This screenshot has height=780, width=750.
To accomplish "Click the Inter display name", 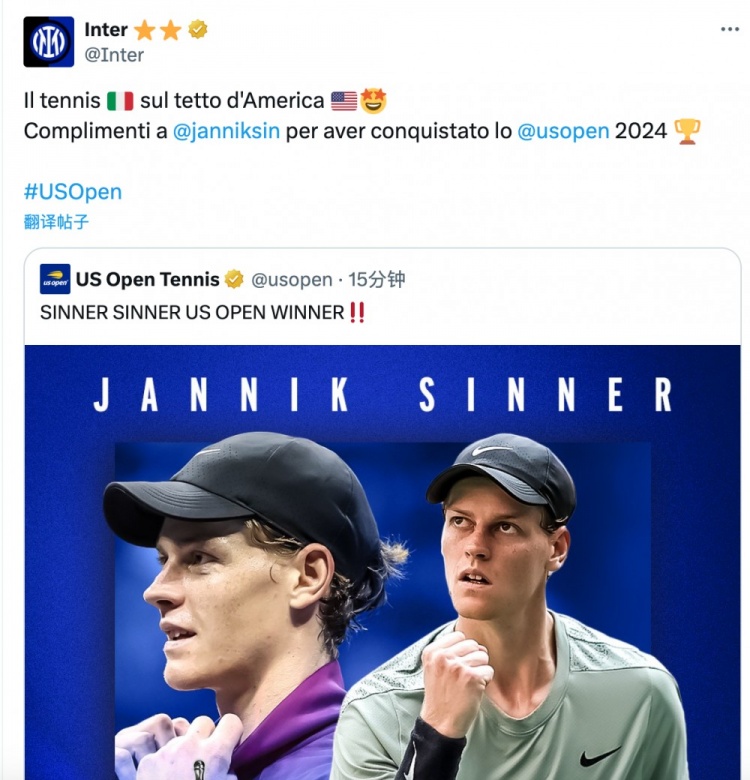I will click(106, 29).
